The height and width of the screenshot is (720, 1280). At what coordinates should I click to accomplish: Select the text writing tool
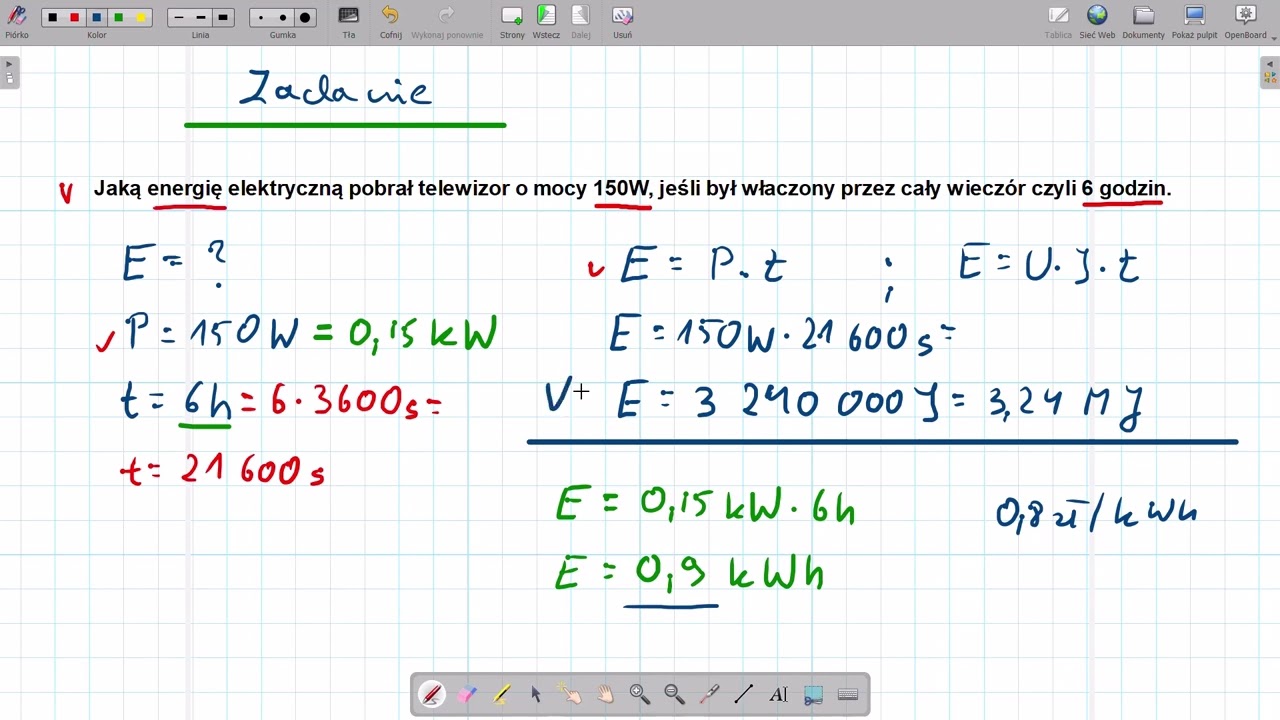(778, 694)
